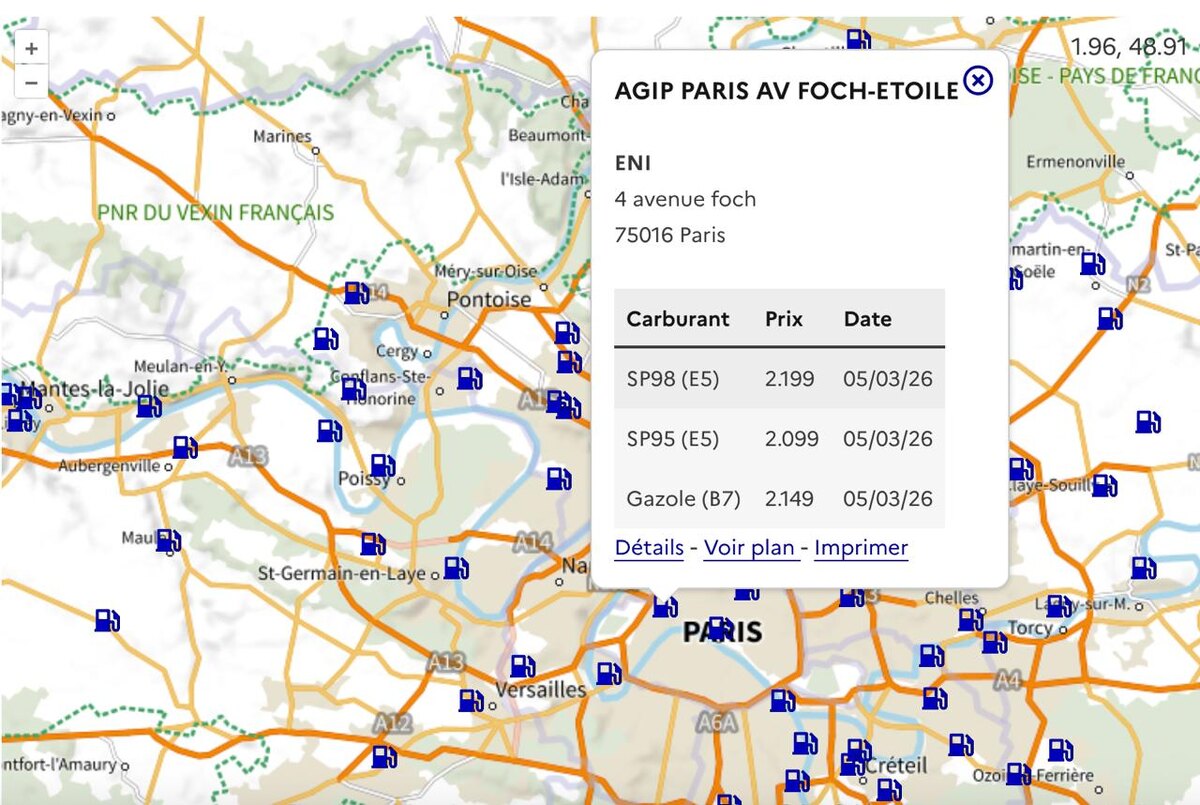Open the Détails link in popup
The width and height of the screenshot is (1200, 805).
click(x=649, y=548)
